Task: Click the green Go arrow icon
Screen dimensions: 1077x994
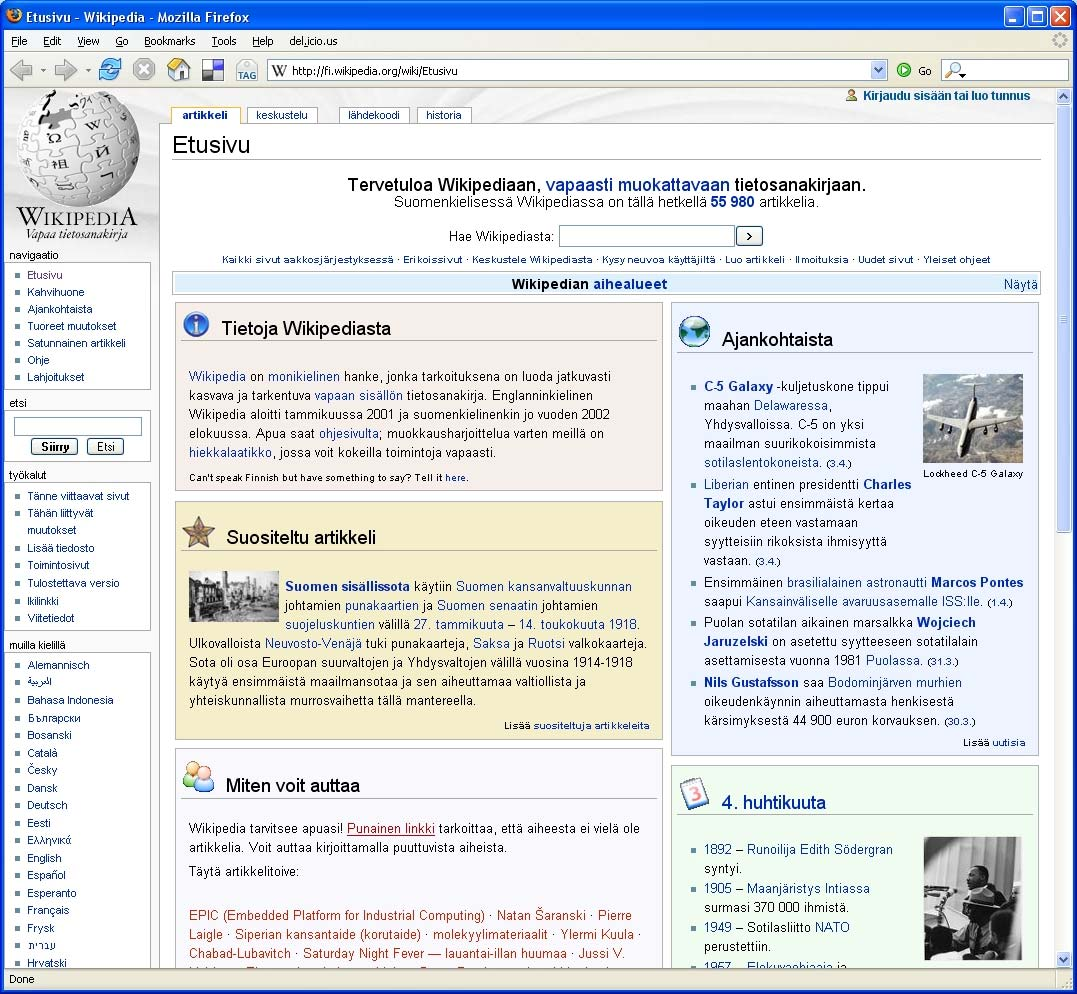Action: [904, 70]
